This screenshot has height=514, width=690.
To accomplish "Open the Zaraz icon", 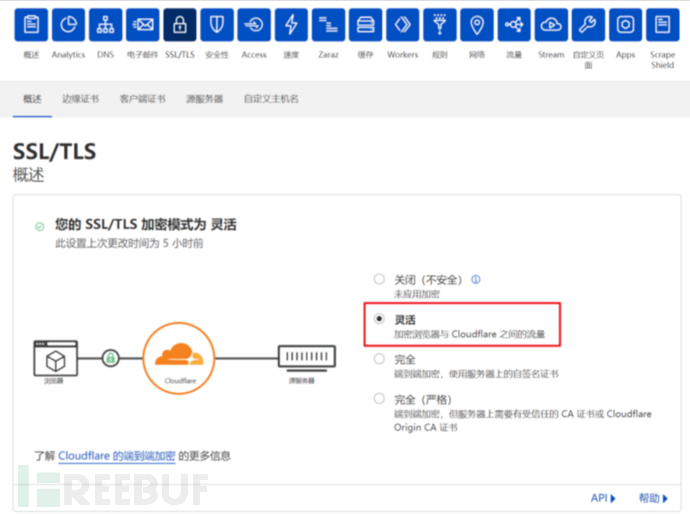I will (328, 25).
